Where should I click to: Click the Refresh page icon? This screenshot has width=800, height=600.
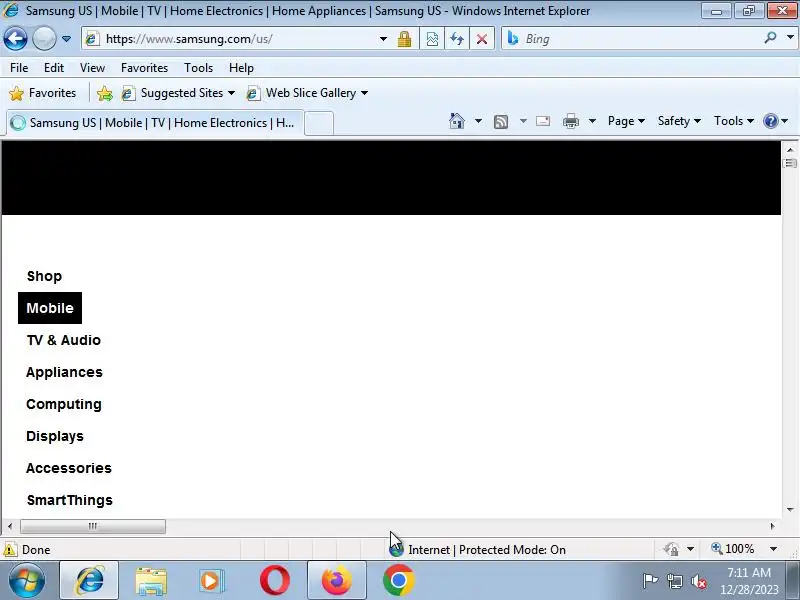click(457, 39)
